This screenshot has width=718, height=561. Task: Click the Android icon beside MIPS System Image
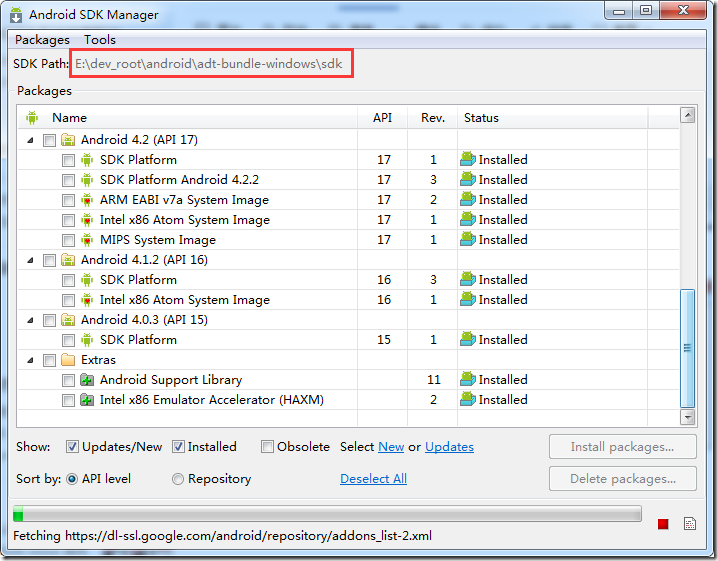87,240
